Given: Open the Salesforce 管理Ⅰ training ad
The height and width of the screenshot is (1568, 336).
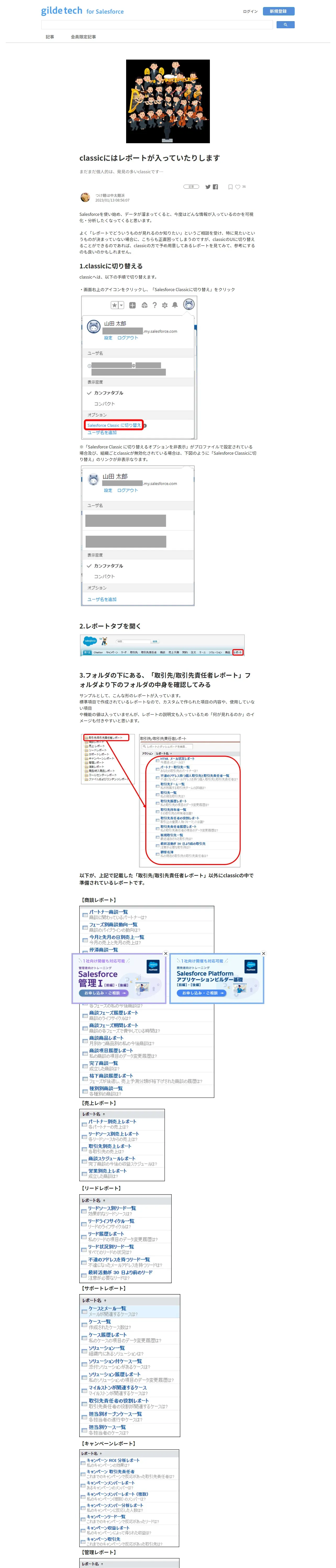Looking at the screenshot, I should click(119, 978).
